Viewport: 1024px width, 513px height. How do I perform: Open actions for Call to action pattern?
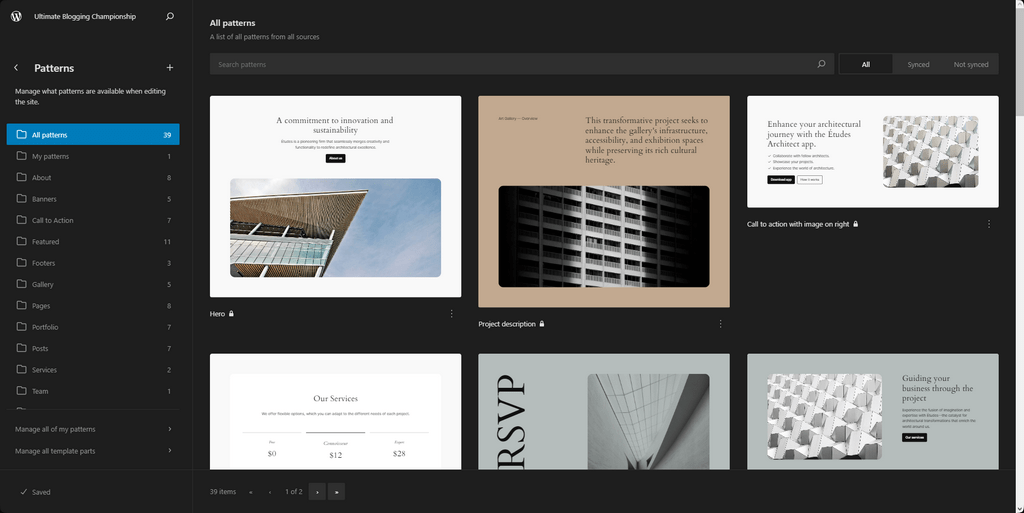989,224
